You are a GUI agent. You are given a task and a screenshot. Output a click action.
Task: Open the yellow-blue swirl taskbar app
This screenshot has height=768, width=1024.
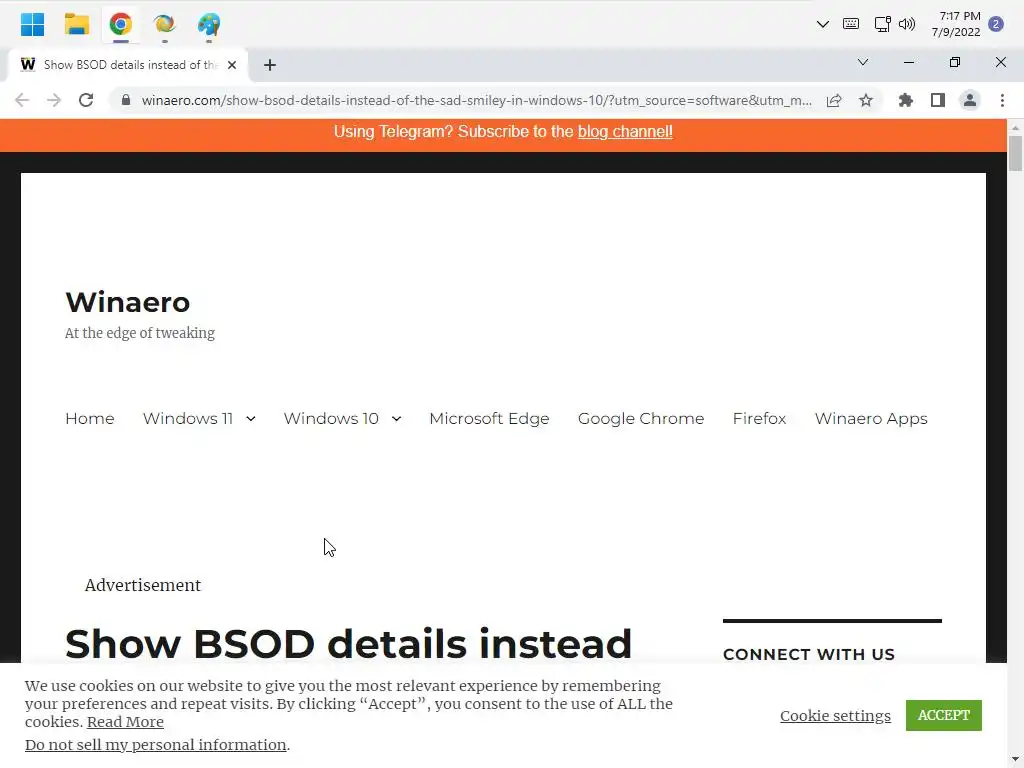coord(165,24)
